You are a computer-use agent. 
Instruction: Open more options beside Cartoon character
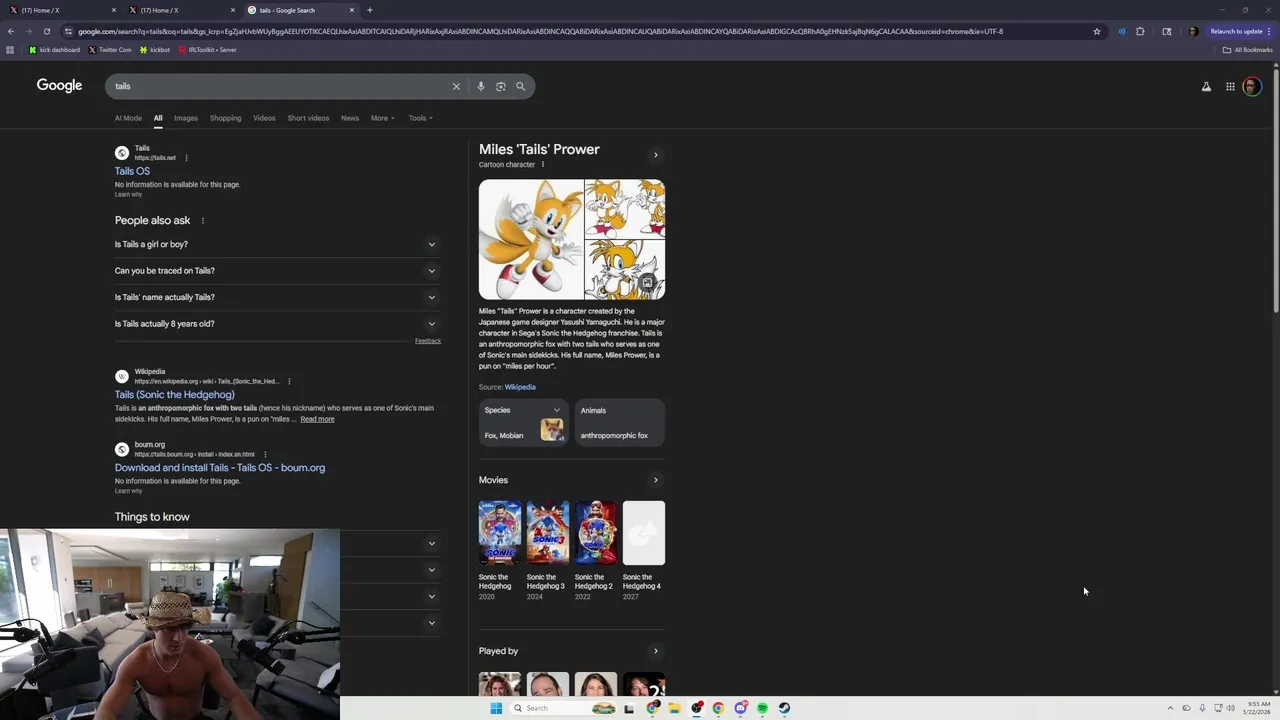pos(543,165)
